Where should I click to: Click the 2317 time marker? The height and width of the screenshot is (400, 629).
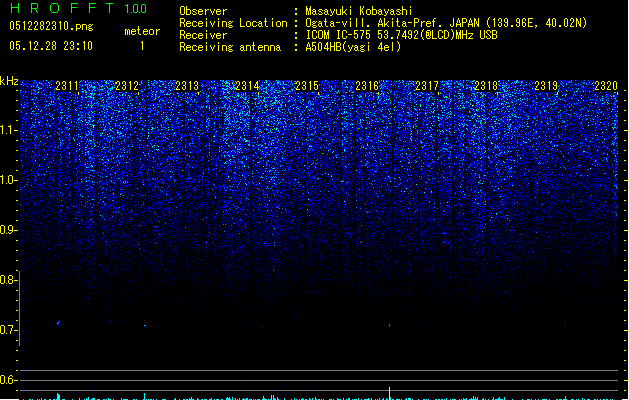[426, 86]
